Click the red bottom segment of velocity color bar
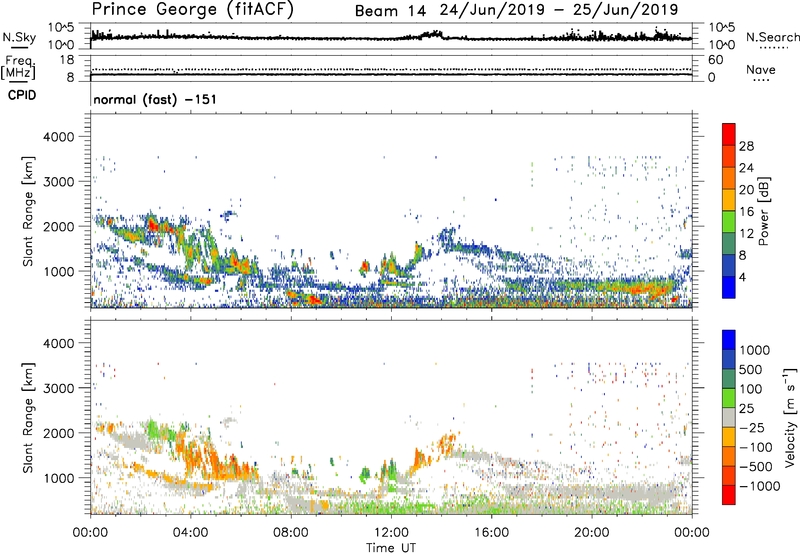Viewport: 800px width, 554px height. [x=729, y=495]
